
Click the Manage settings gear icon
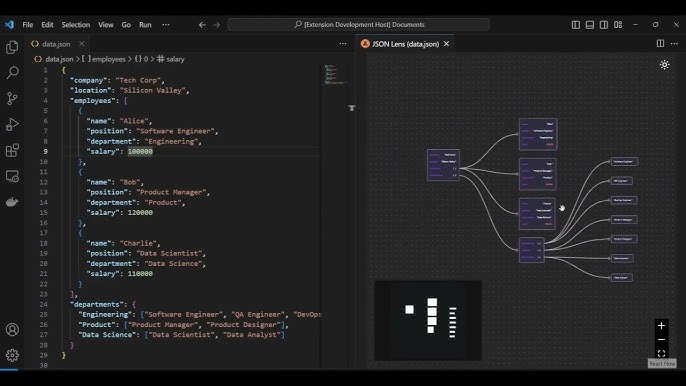coord(12,355)
